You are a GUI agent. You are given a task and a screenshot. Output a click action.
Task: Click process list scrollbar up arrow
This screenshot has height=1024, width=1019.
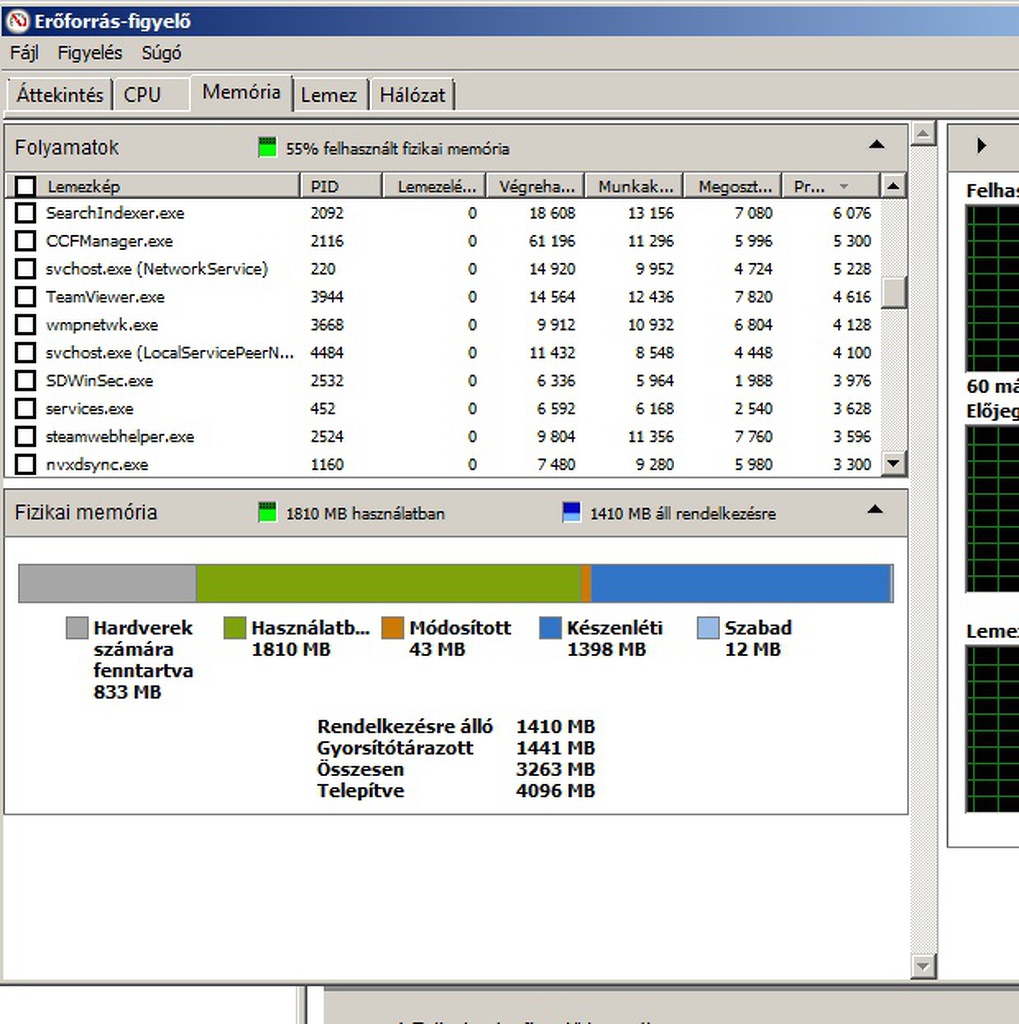[893, 186]
